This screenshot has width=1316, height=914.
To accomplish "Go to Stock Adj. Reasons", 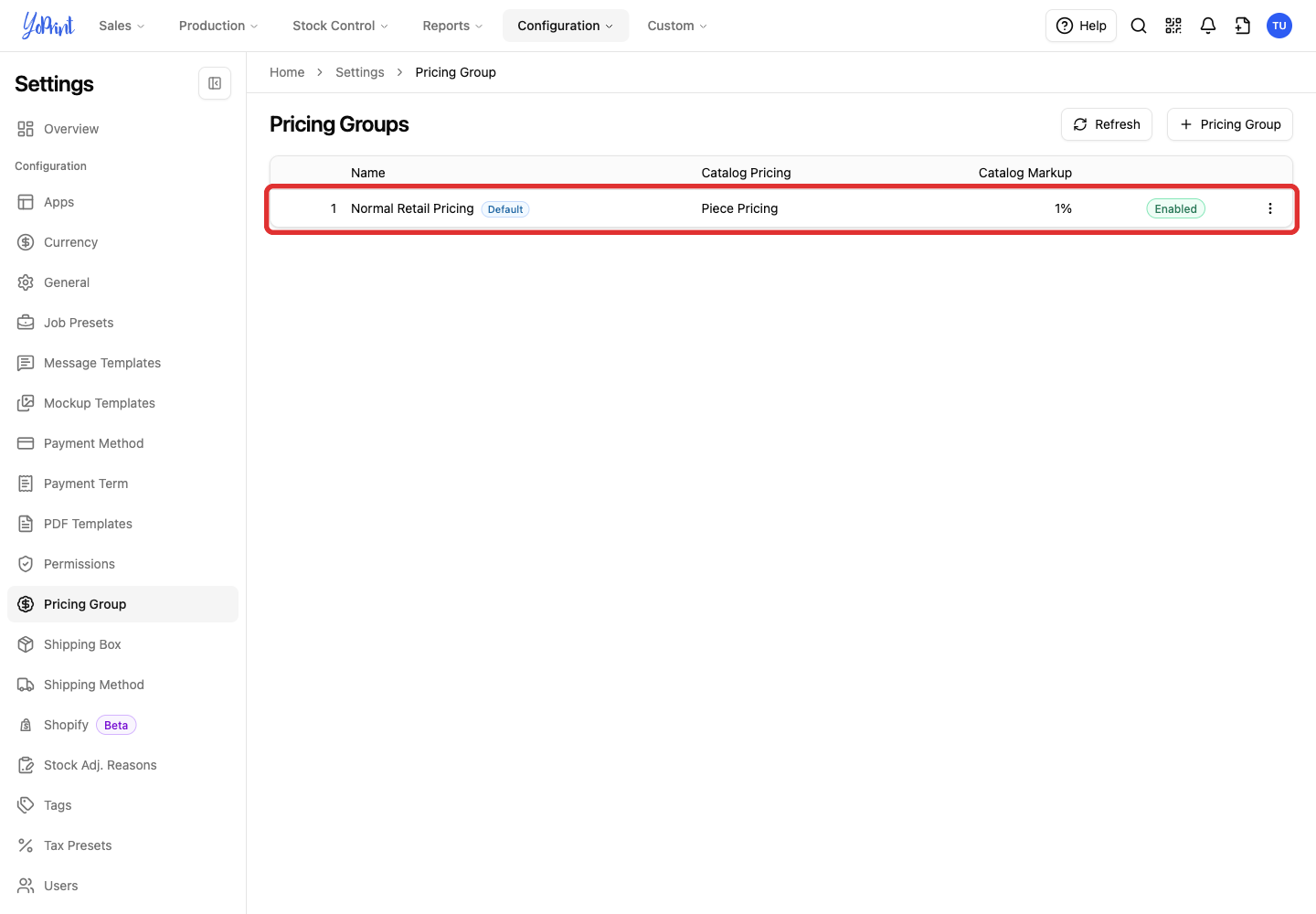I will pos(122,765).
